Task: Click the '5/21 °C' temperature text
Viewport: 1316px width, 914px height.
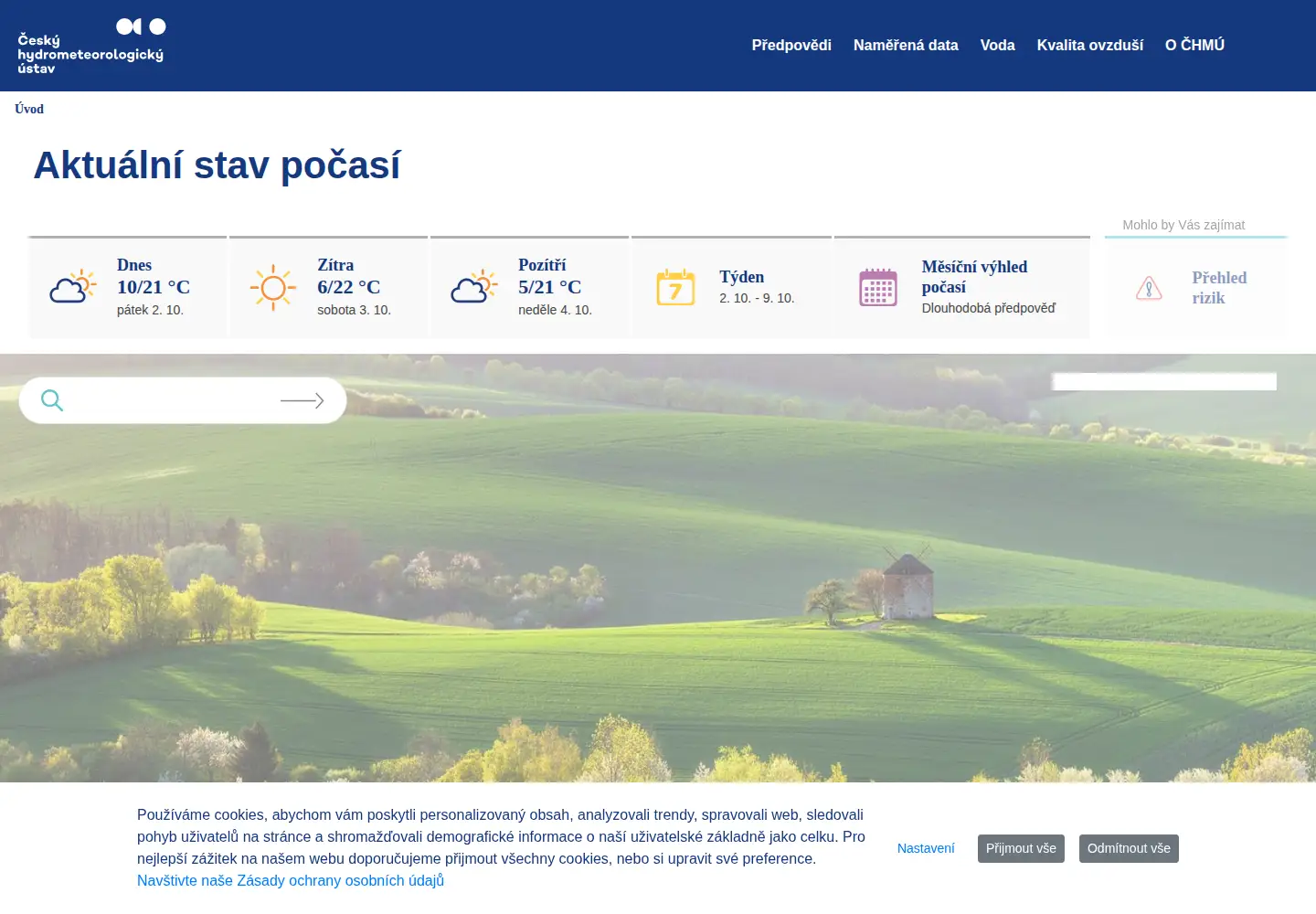Action: 549,287
